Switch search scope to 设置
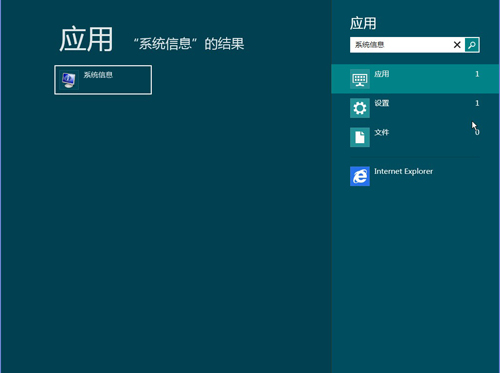 coord(415,108)
